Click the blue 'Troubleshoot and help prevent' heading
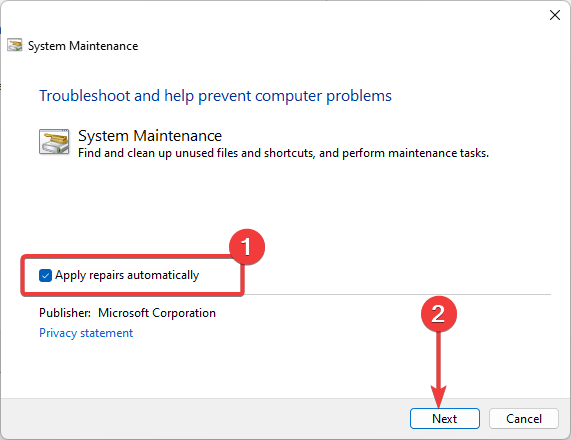This screenshot has width=571, height=440. (x=215, y=96)
